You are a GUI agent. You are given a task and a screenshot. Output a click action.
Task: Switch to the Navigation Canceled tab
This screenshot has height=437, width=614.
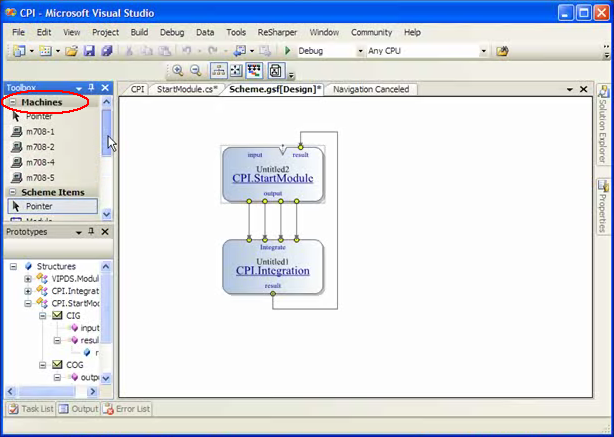pos(371,89)
